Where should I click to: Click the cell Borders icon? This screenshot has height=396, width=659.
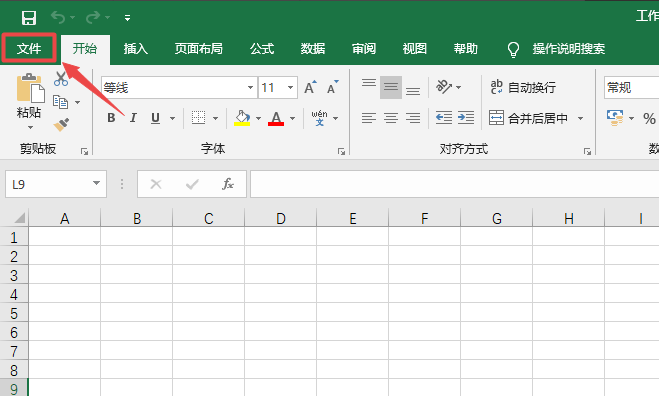click(198, 118)
